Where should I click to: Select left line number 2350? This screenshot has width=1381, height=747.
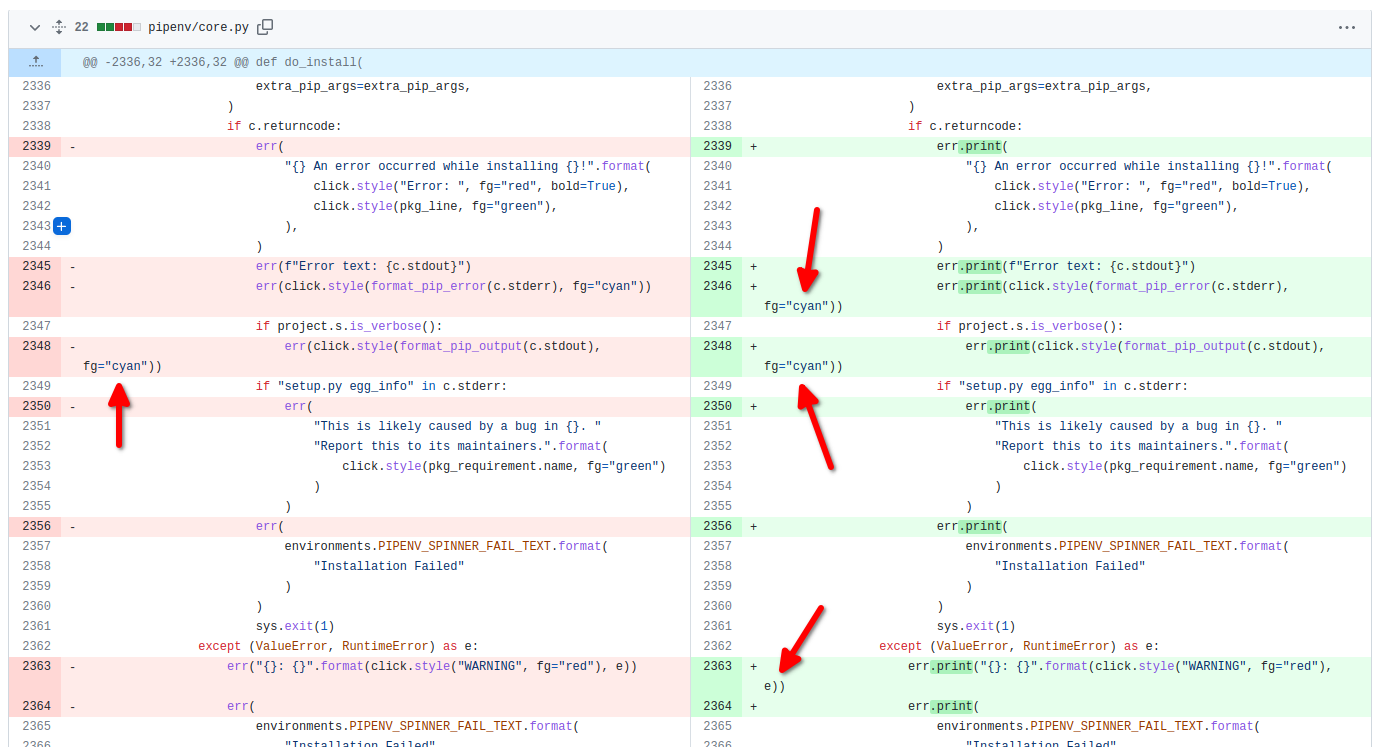(x=36, y=406)
